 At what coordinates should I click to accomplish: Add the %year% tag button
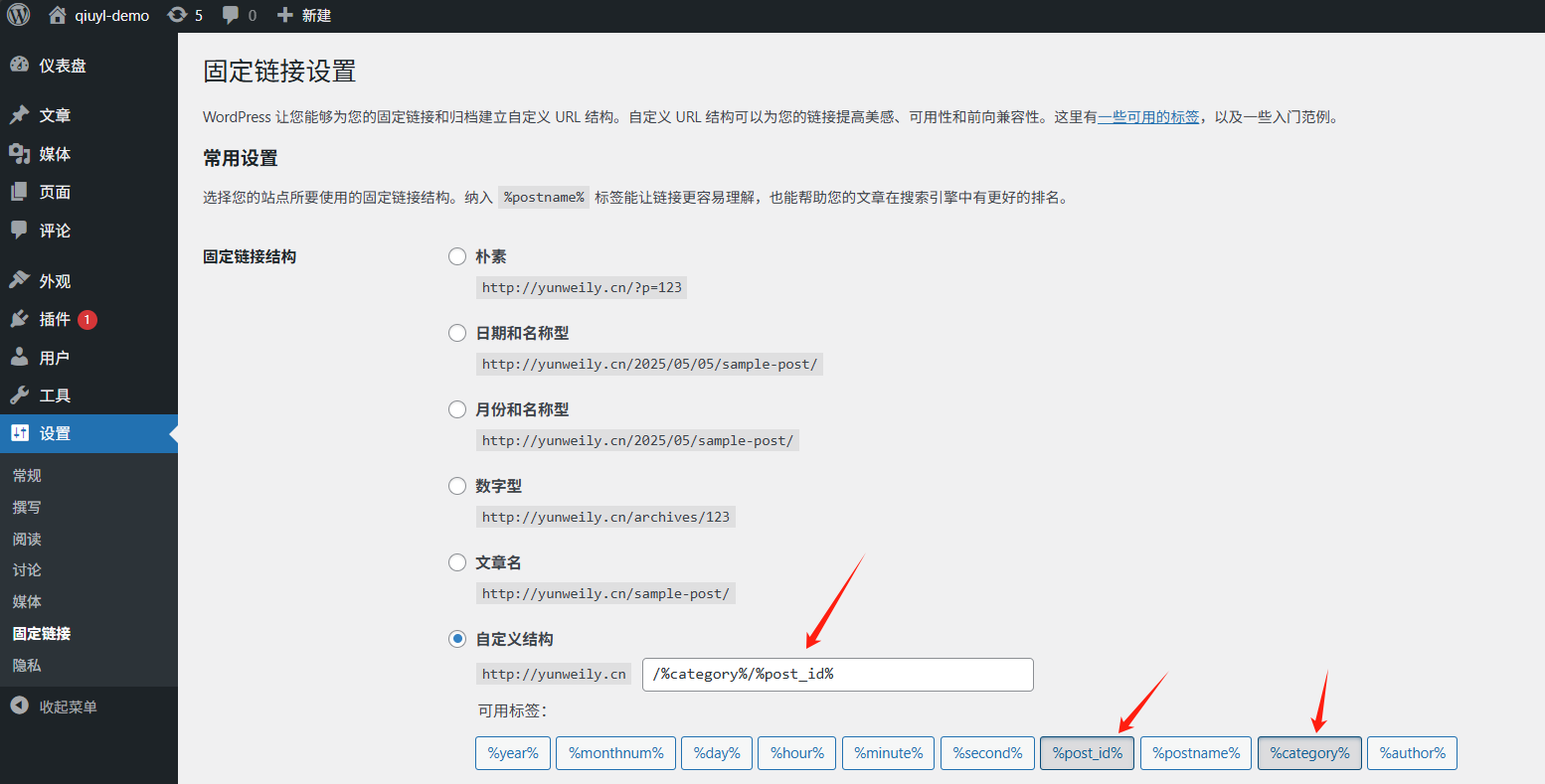click(x=513, y=753)
